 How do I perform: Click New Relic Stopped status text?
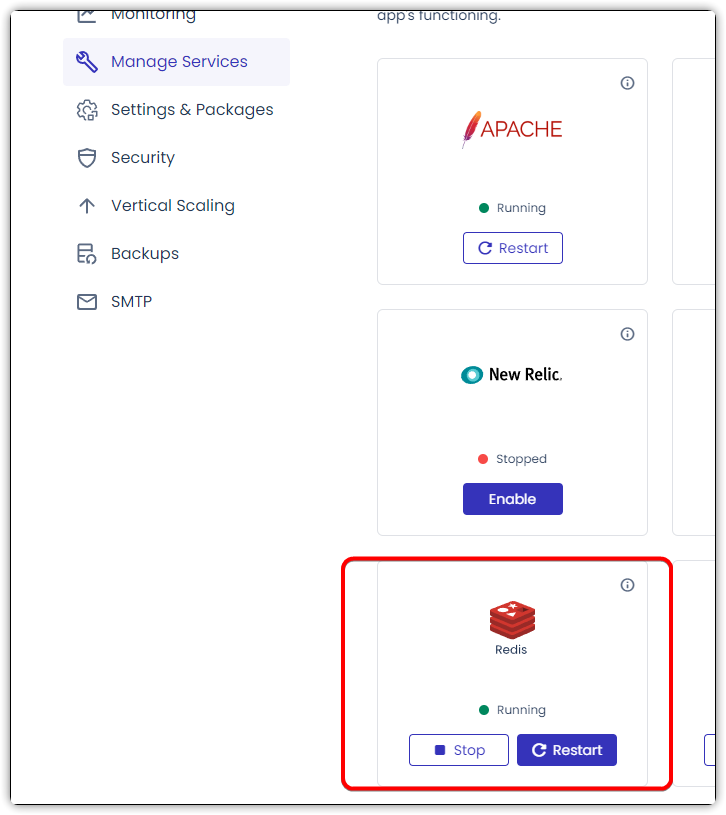tap(521, 459)
